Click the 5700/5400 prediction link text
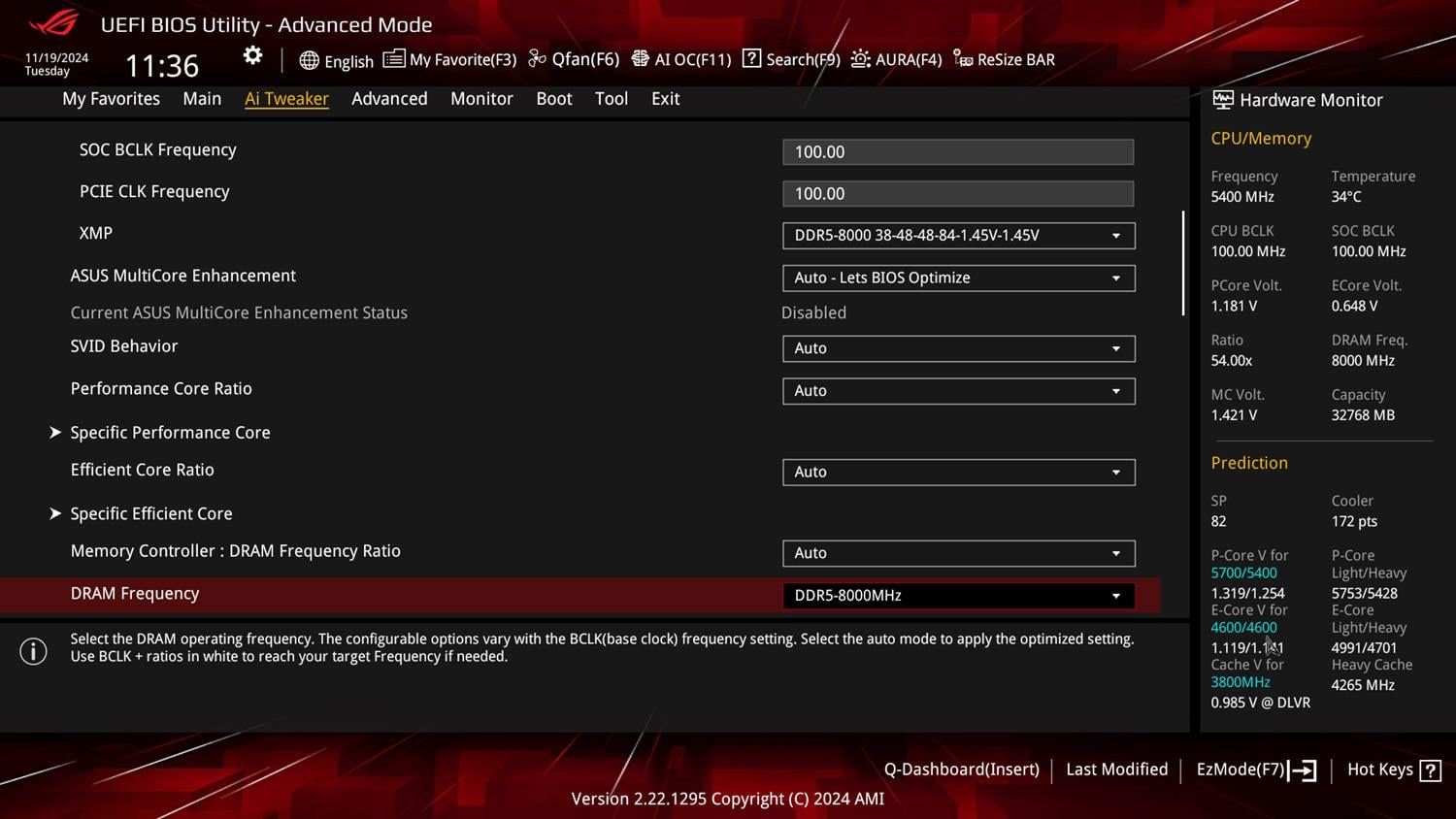 [x=1243, y=573]
